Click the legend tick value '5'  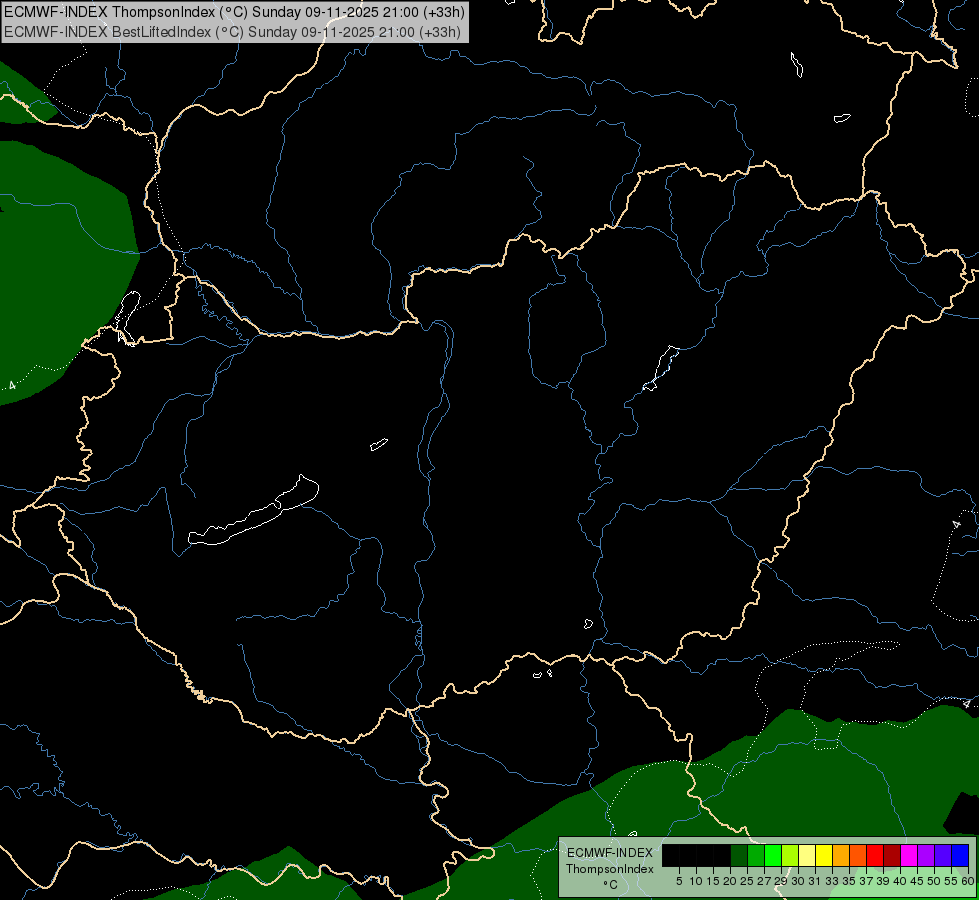pyautogui.click(x=679, y=881)
